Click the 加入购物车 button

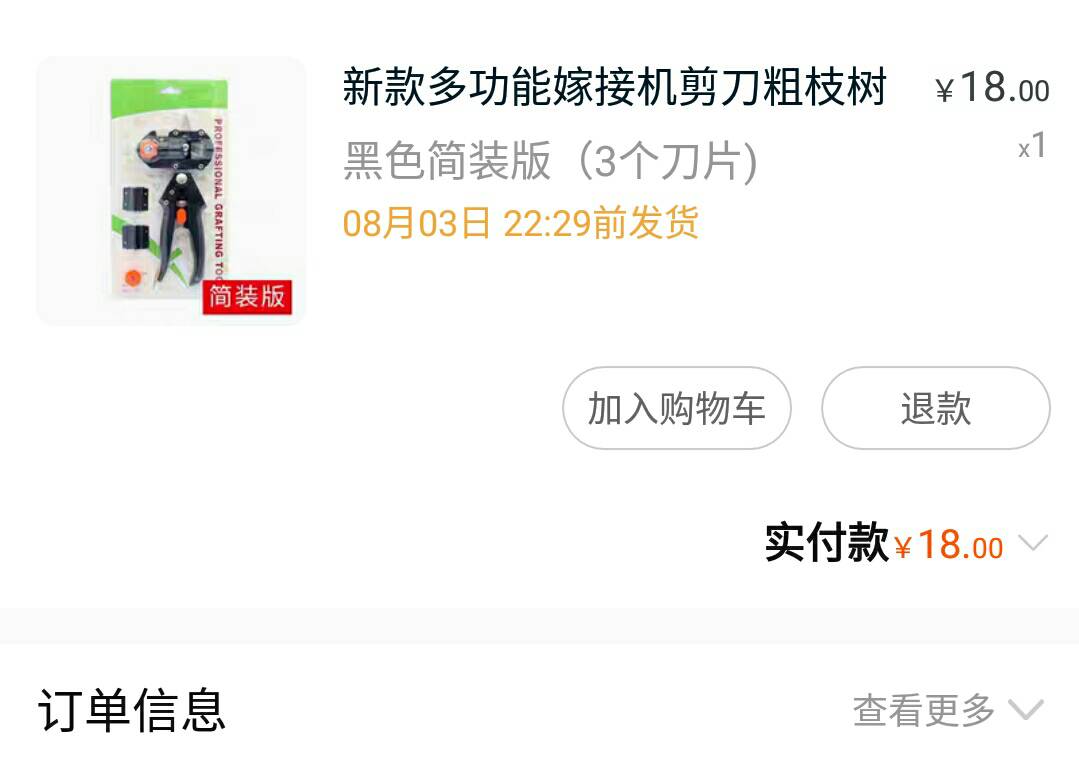pyautogui.click(x=676, y=408)
